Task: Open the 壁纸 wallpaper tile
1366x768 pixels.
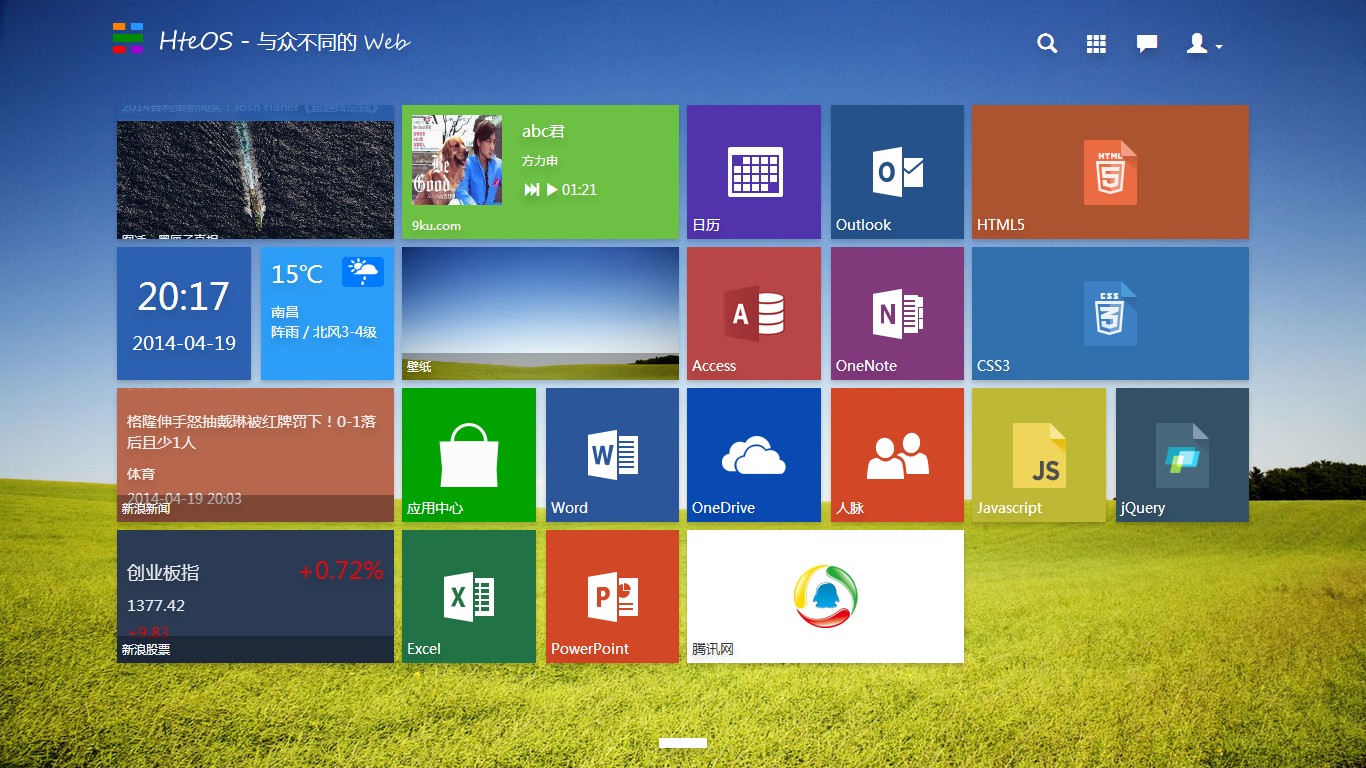Action: (540, 313)
